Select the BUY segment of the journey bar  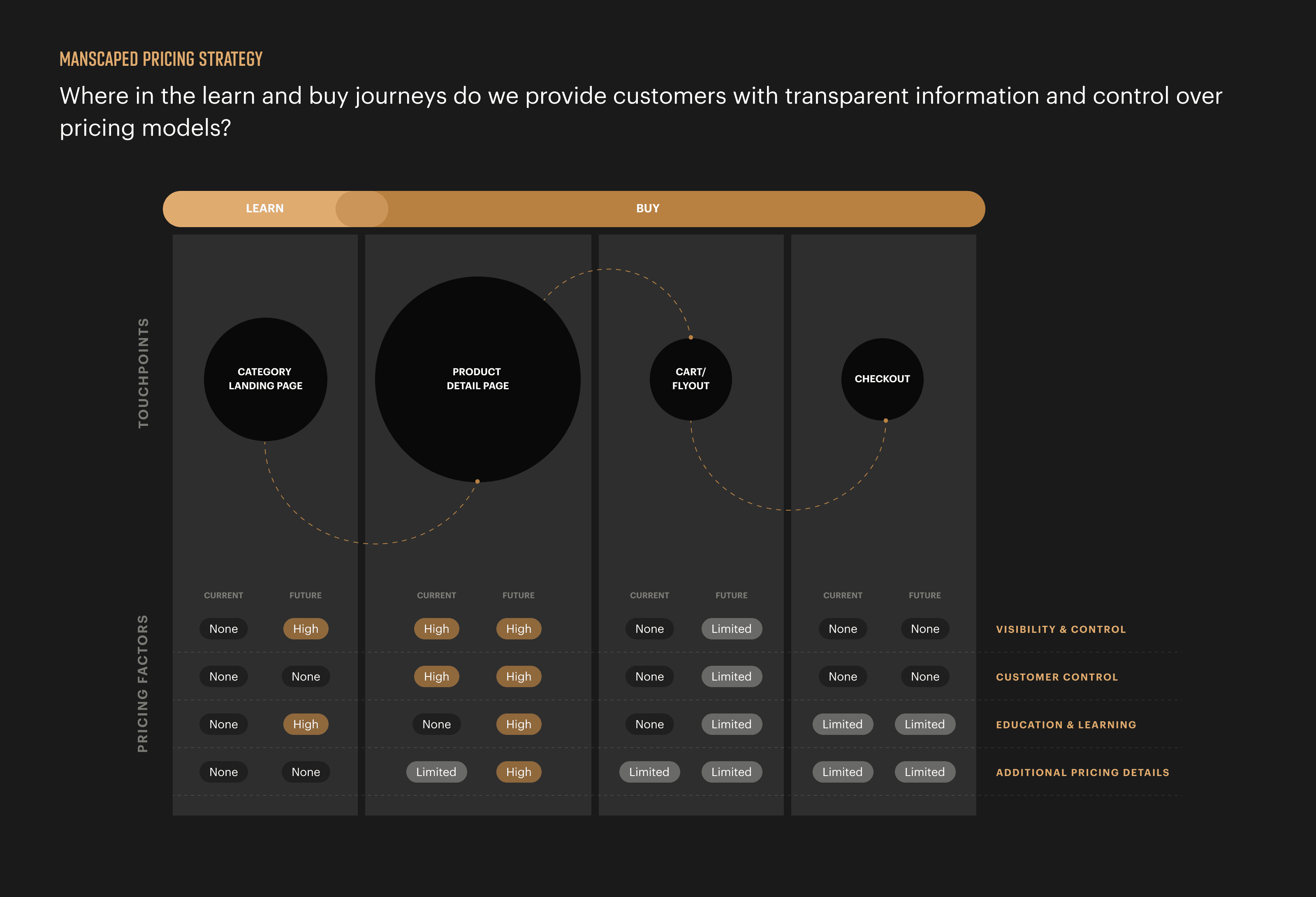coord(648,209)
